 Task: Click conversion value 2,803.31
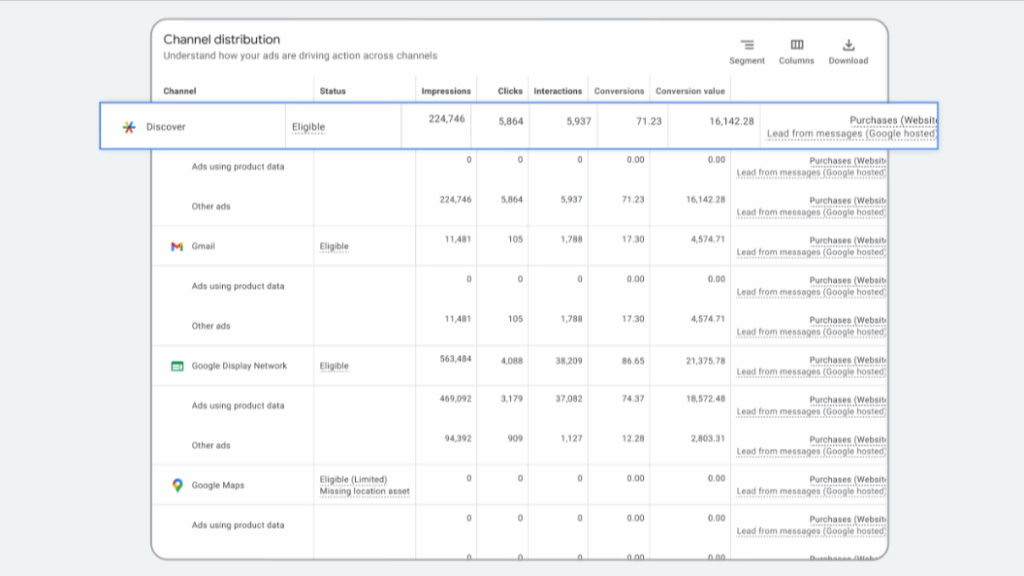[708, 438]
